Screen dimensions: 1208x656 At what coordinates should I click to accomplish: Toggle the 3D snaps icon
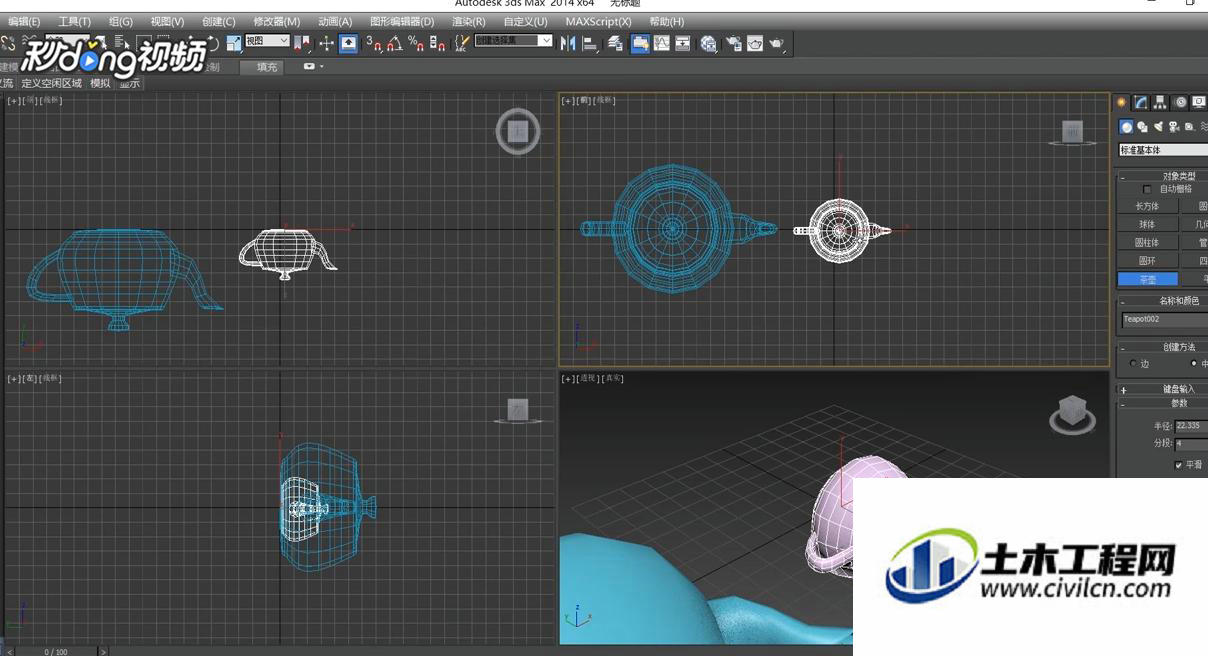(x=374, y=43)
